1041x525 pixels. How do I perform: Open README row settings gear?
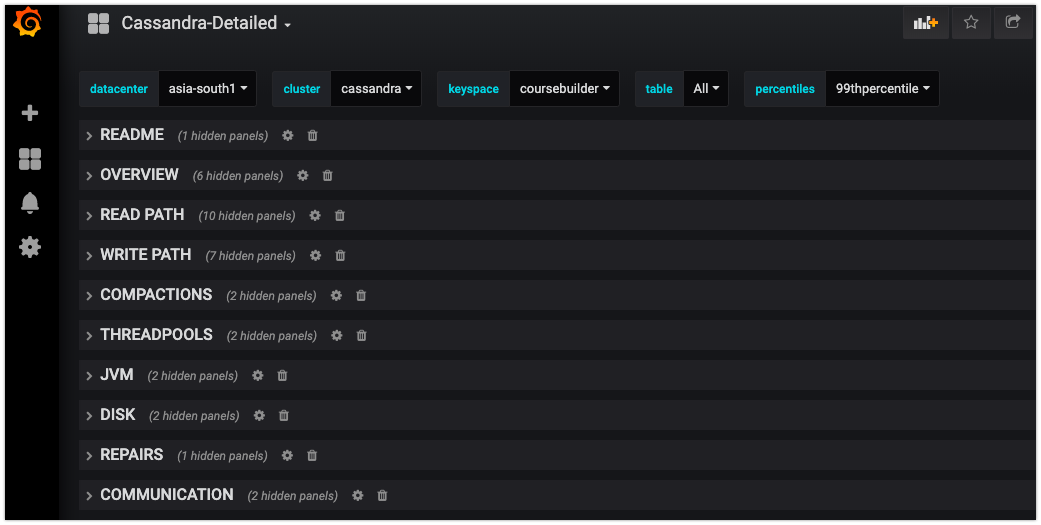[288, 136]
